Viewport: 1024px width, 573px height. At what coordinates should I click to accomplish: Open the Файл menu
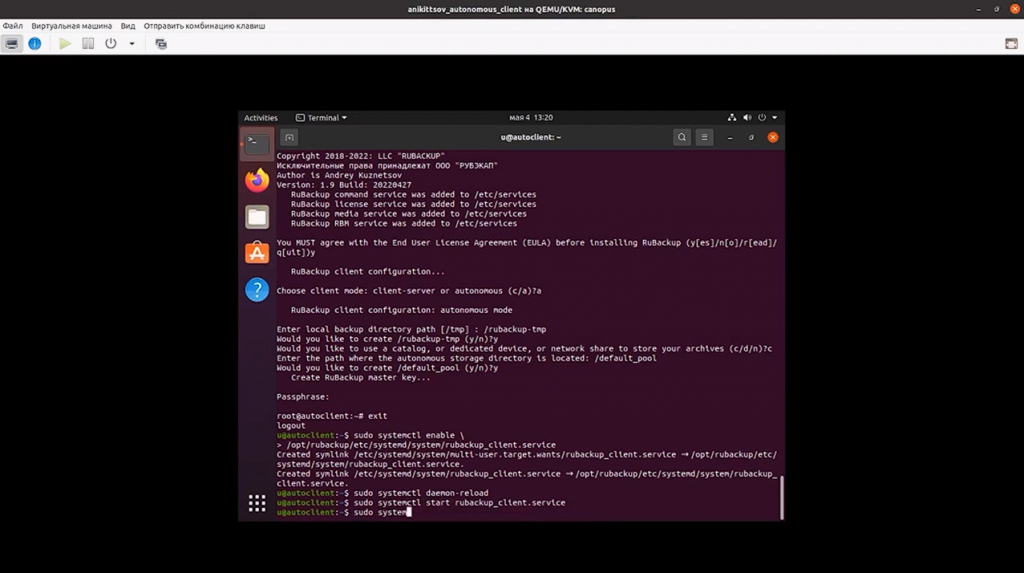12,26
